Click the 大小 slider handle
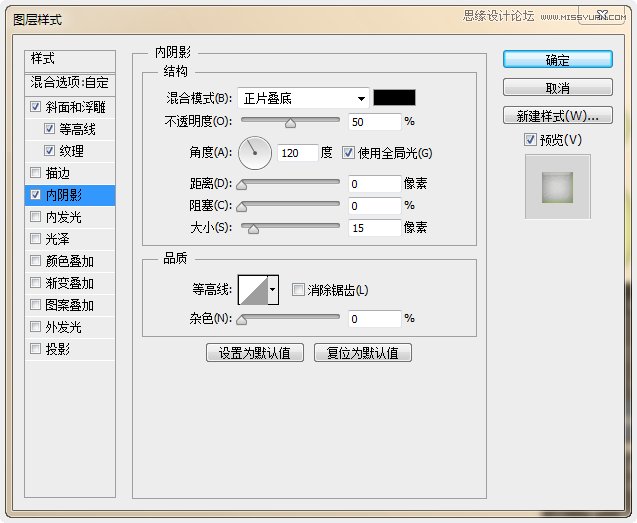The height and width of the screenshot is (523, 637). point(254,229)
